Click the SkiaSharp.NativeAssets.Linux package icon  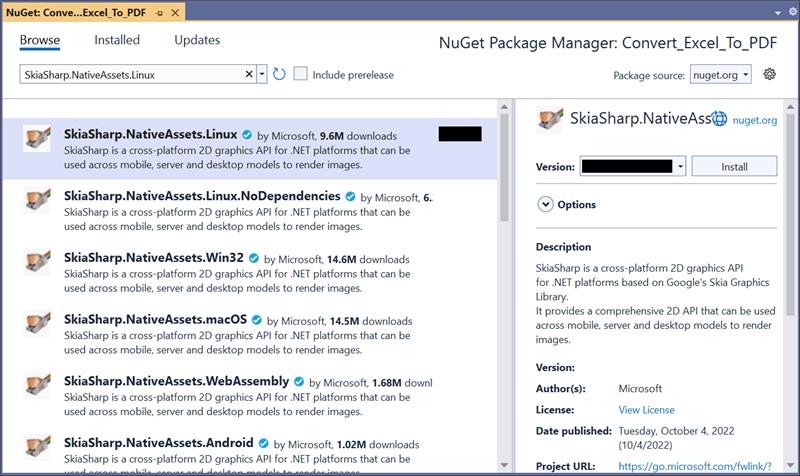click(38, 137)
